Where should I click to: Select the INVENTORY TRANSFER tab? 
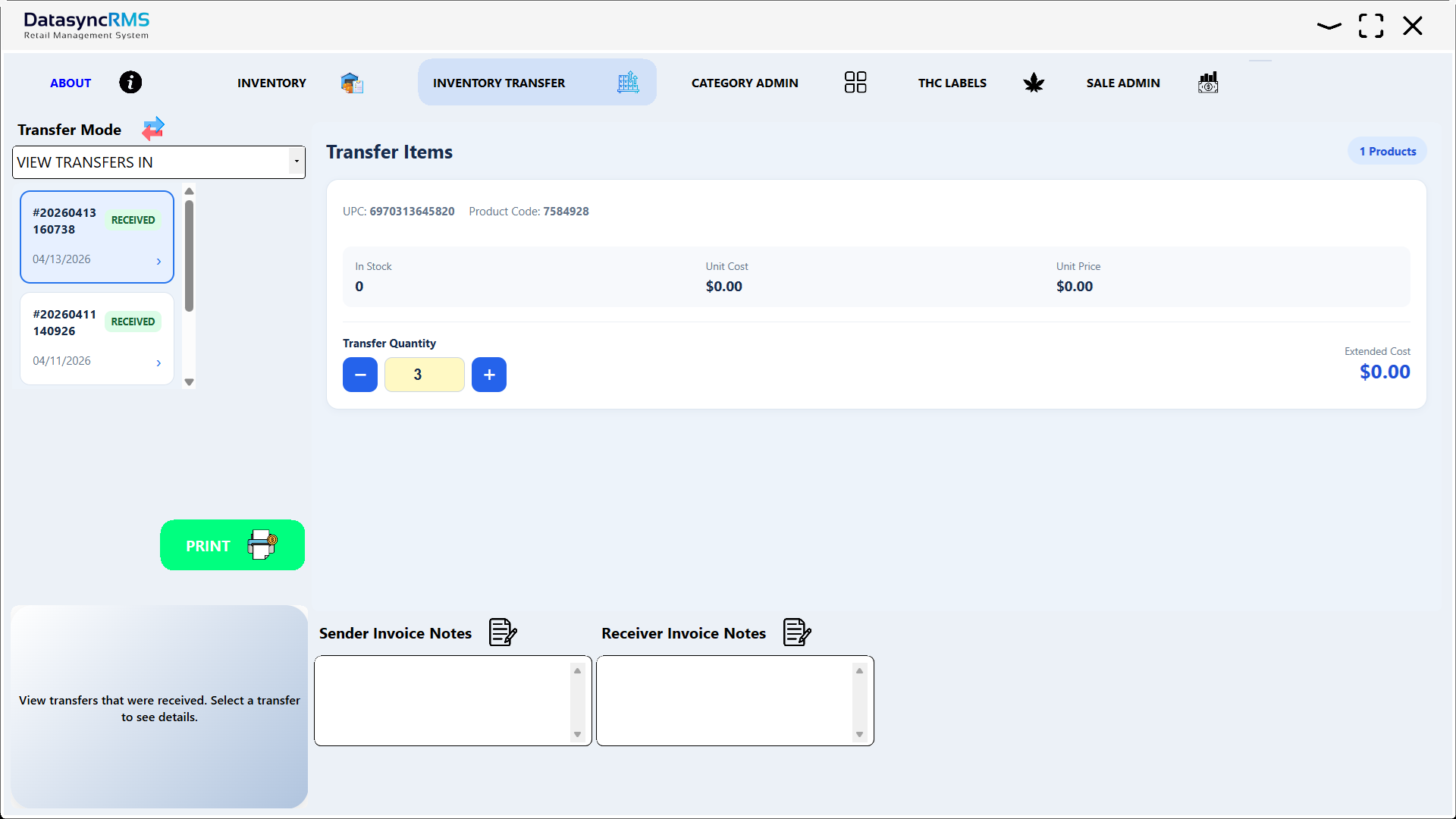pyautogui.click(x=537, y=82)
